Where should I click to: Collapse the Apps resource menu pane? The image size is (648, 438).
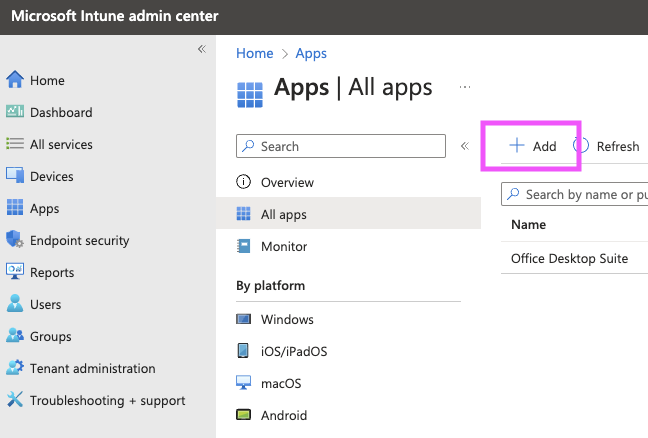click(x=464, y=146)
